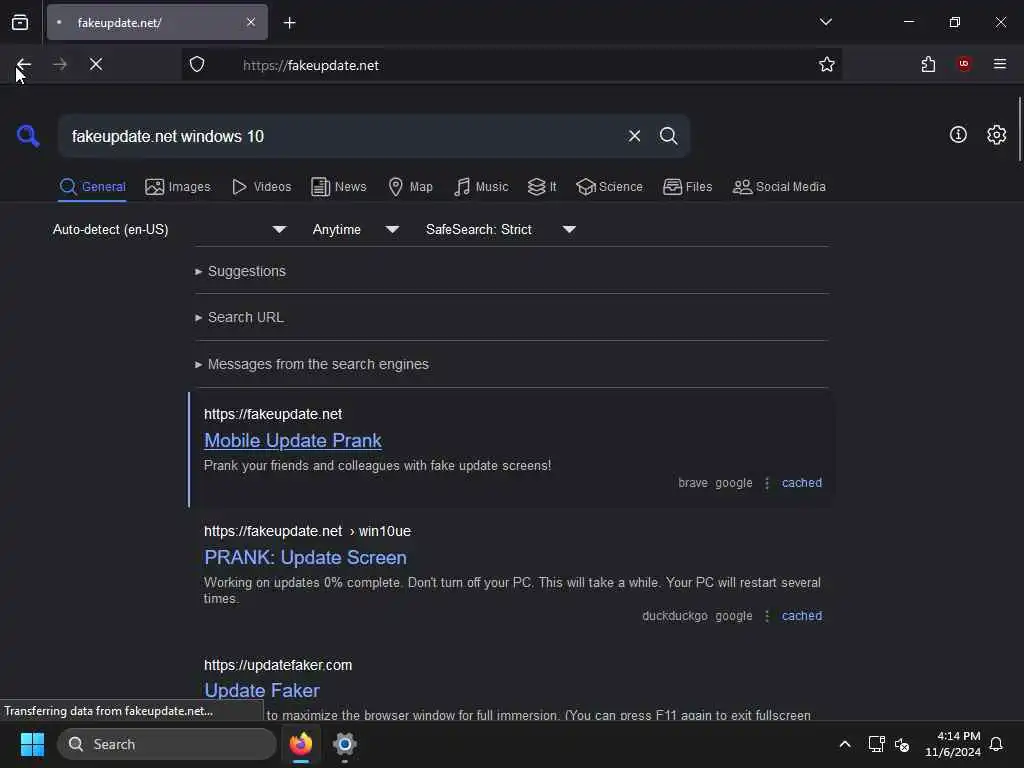1024x768 pixels.
Task: Click the https://updatefaker.com URL text
Action: (278, 665)
